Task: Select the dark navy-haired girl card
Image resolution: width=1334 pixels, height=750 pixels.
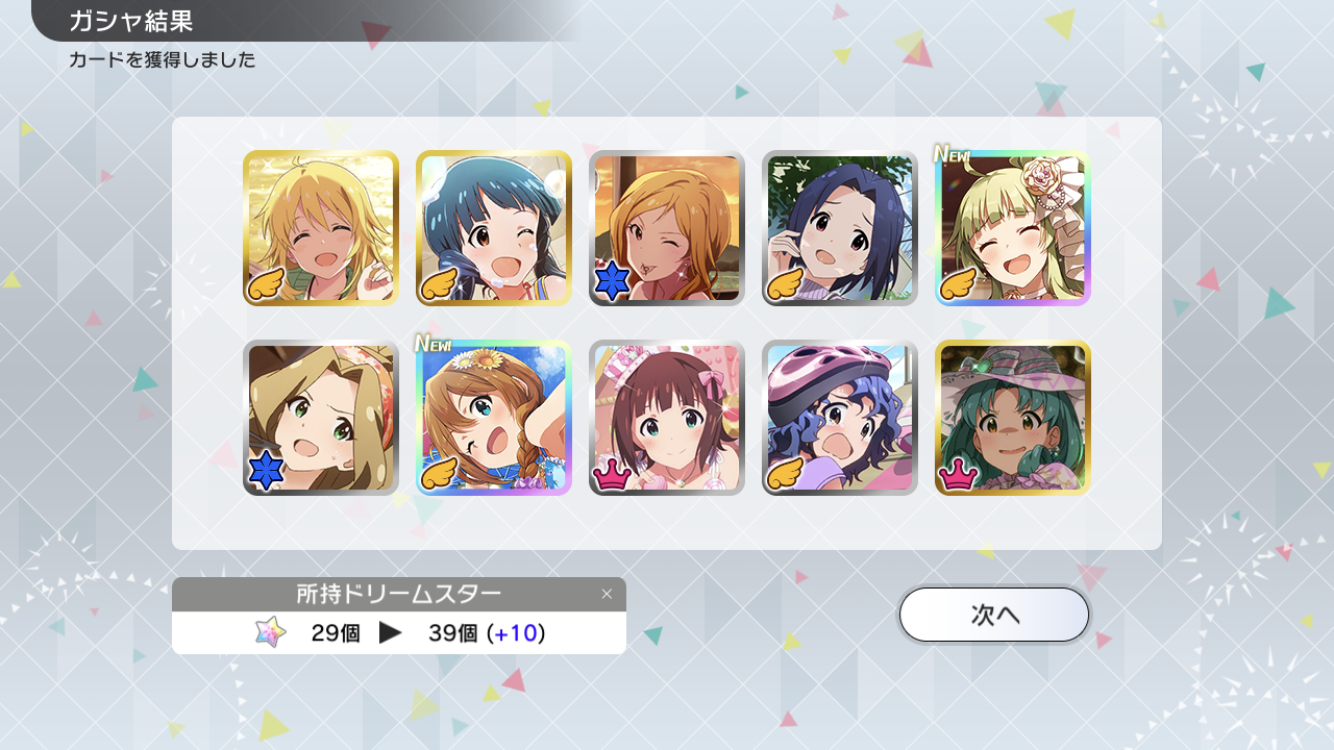Action: (840, 228)
